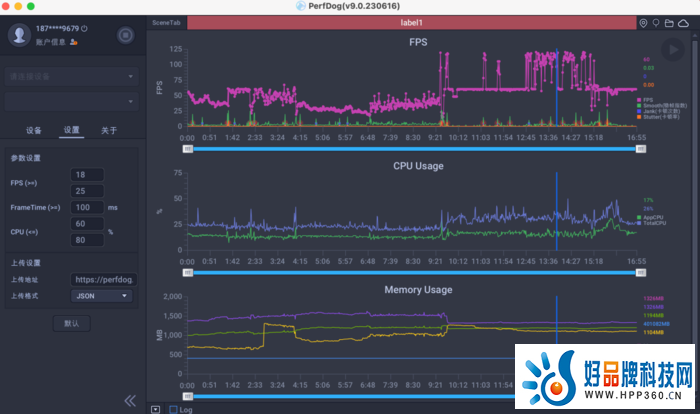Image resolution: width=700 pixels, height=414 pixels.
Task: Toggle the TotalCPU legend series
Action: pos(651,223)
